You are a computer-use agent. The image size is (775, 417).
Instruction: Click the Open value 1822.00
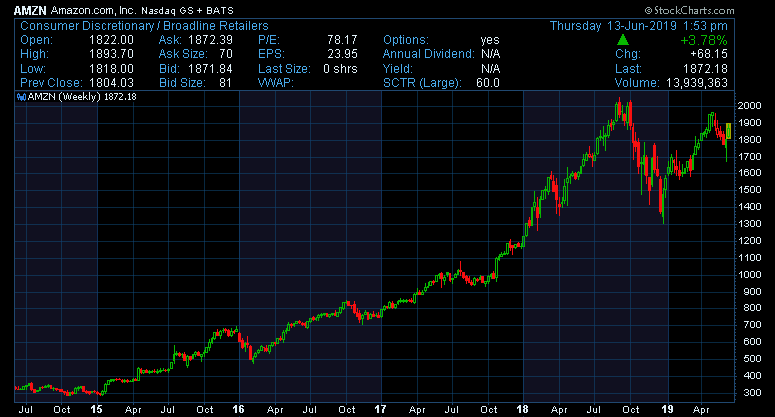111,40
